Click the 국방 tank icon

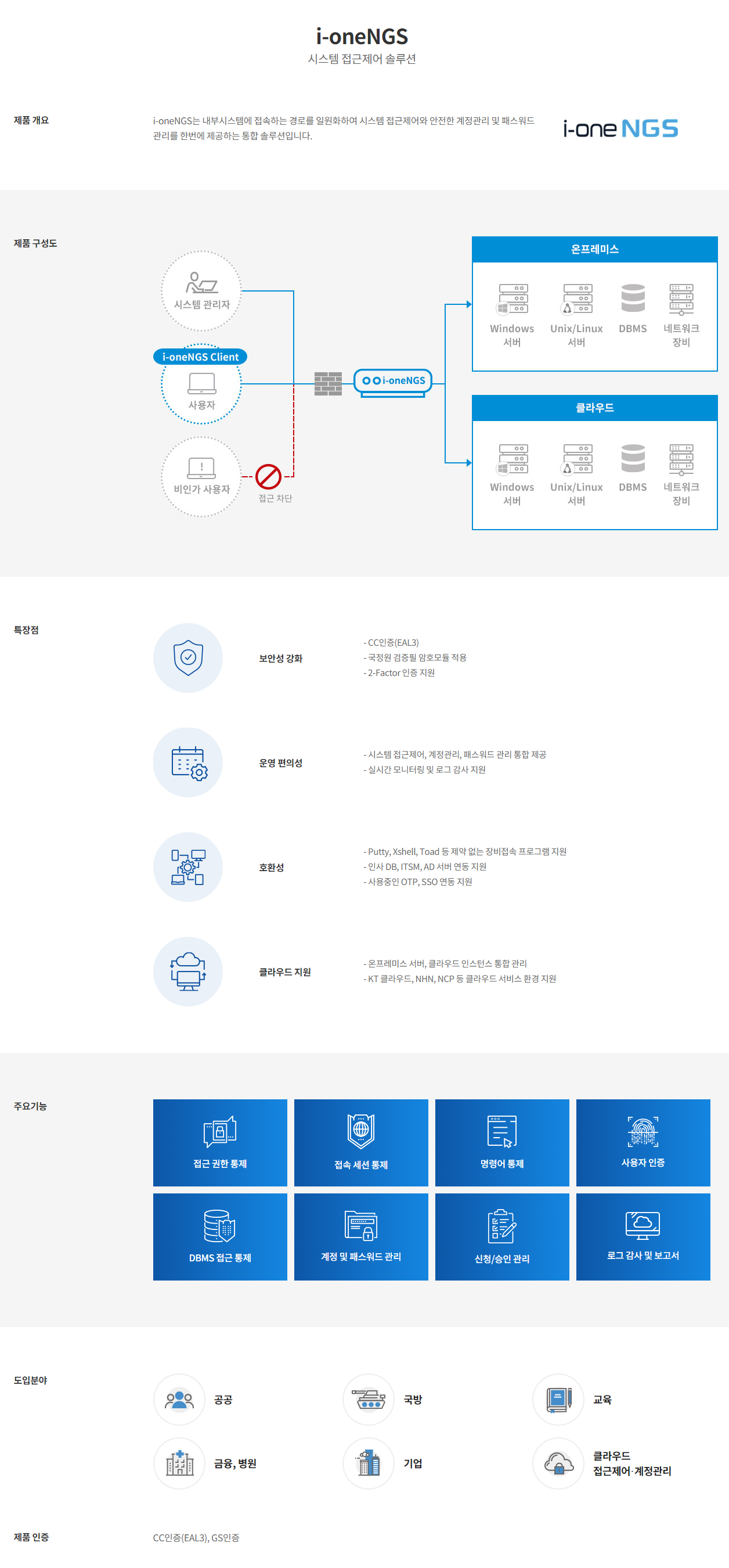[369, 1400]
